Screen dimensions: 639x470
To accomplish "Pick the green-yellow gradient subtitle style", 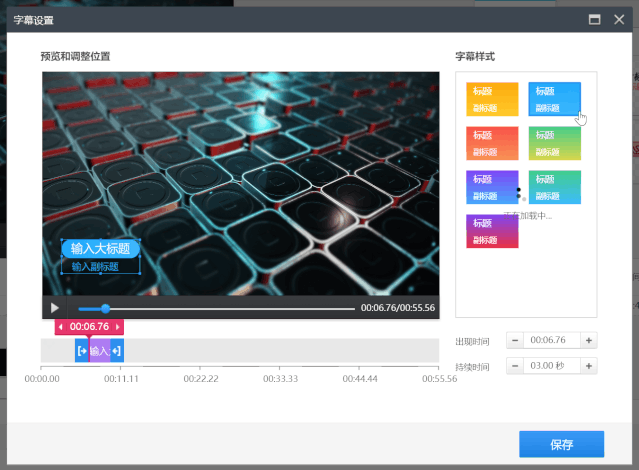I will (554, 143).
